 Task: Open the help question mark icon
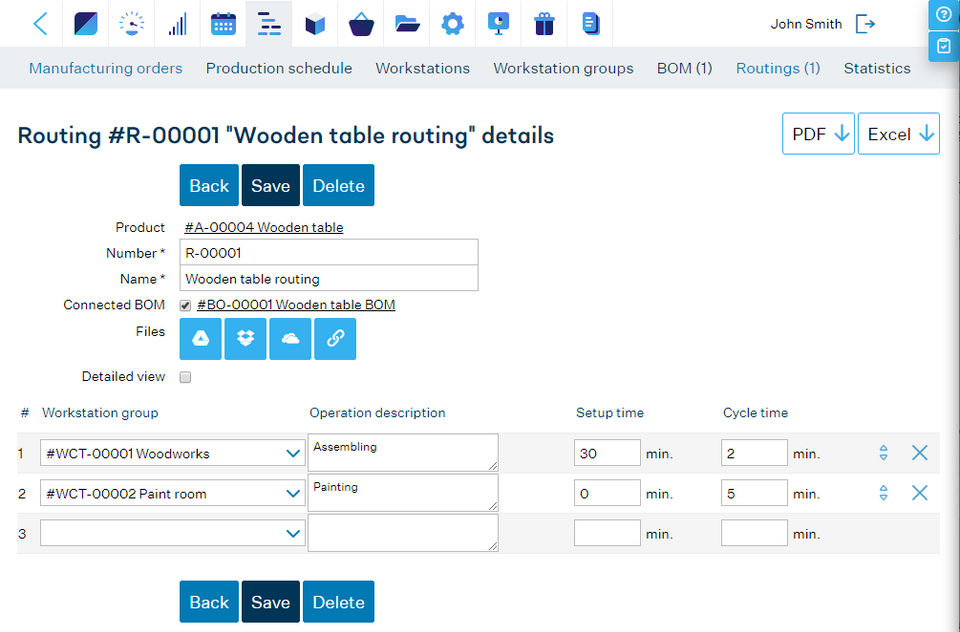[x=943, y=15]
